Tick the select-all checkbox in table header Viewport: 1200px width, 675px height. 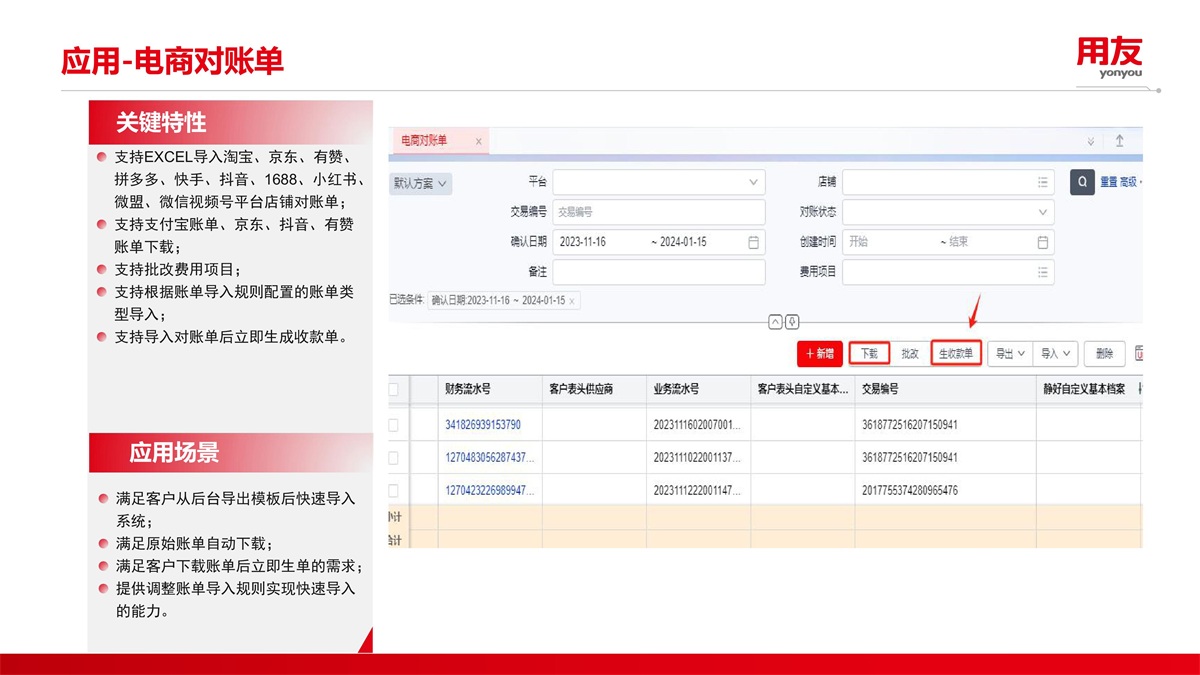point(392,390)
